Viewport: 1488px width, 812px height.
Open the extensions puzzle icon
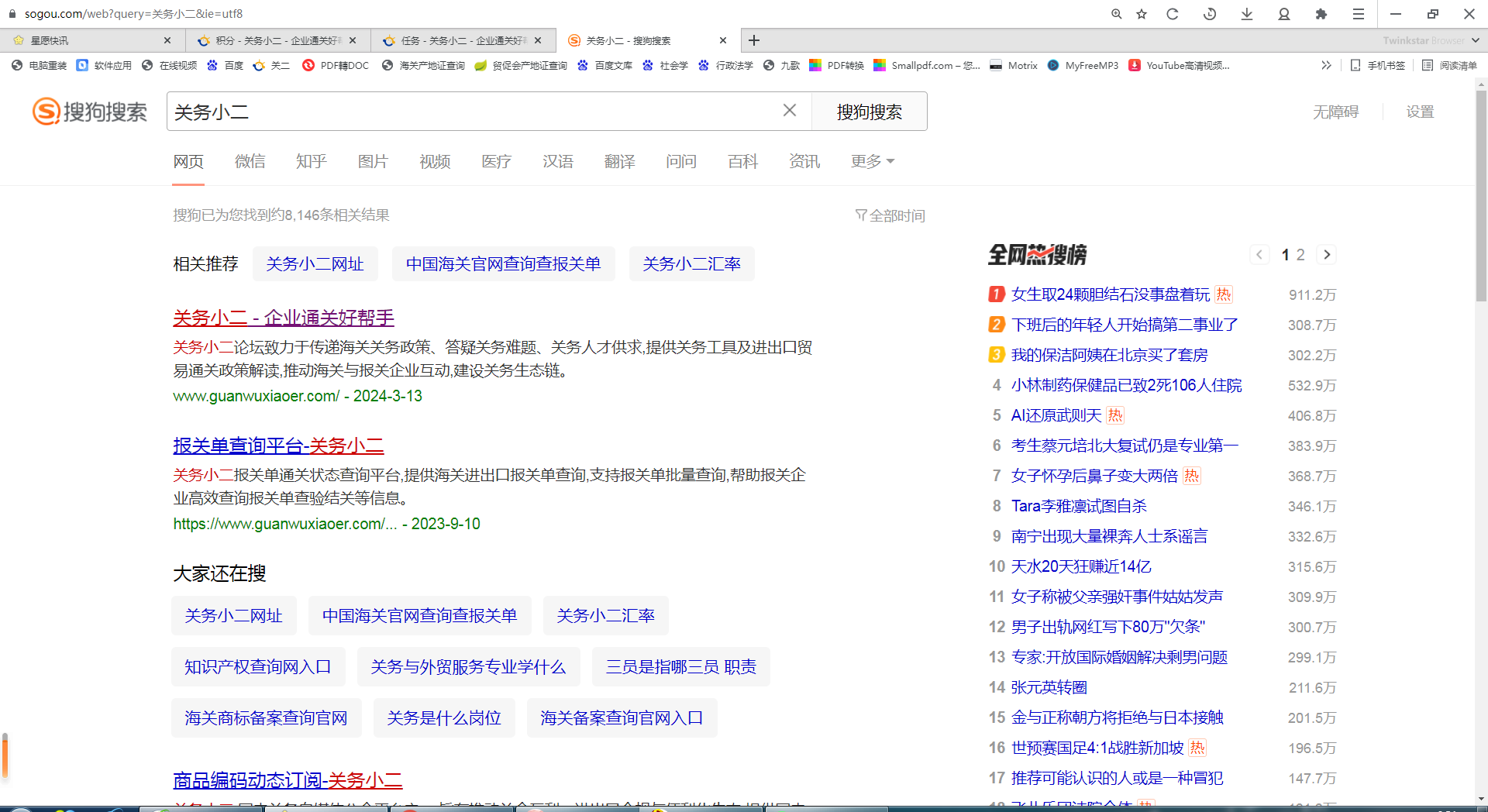click(x=1321, y=14)
